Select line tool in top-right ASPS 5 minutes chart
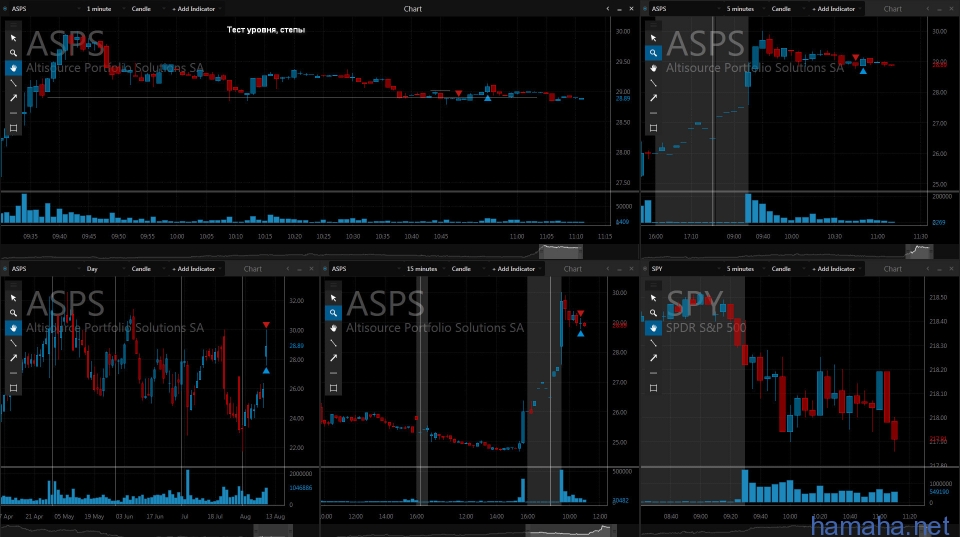Viewport: 960px width, 537px height. click(653, 83)
